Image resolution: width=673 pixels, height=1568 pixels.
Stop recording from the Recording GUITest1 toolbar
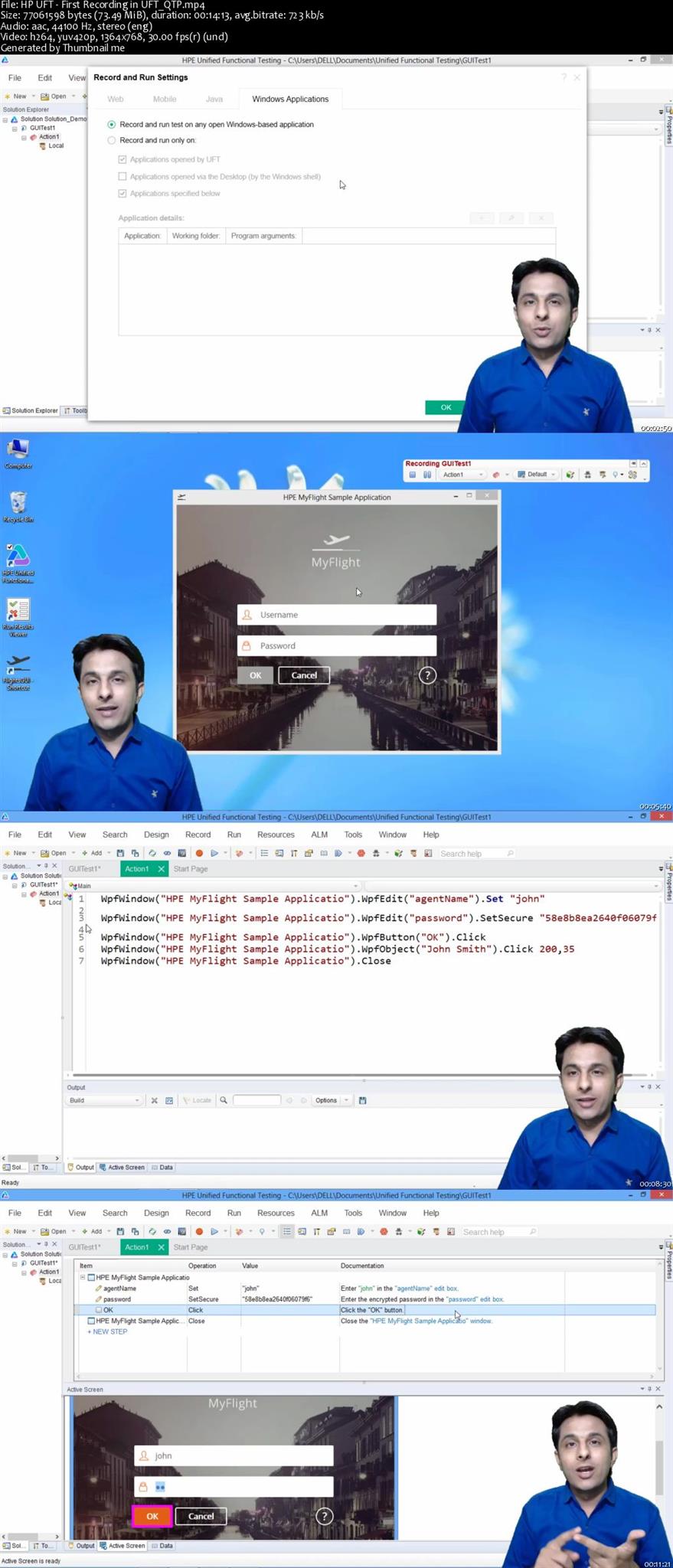click(413, 475)
